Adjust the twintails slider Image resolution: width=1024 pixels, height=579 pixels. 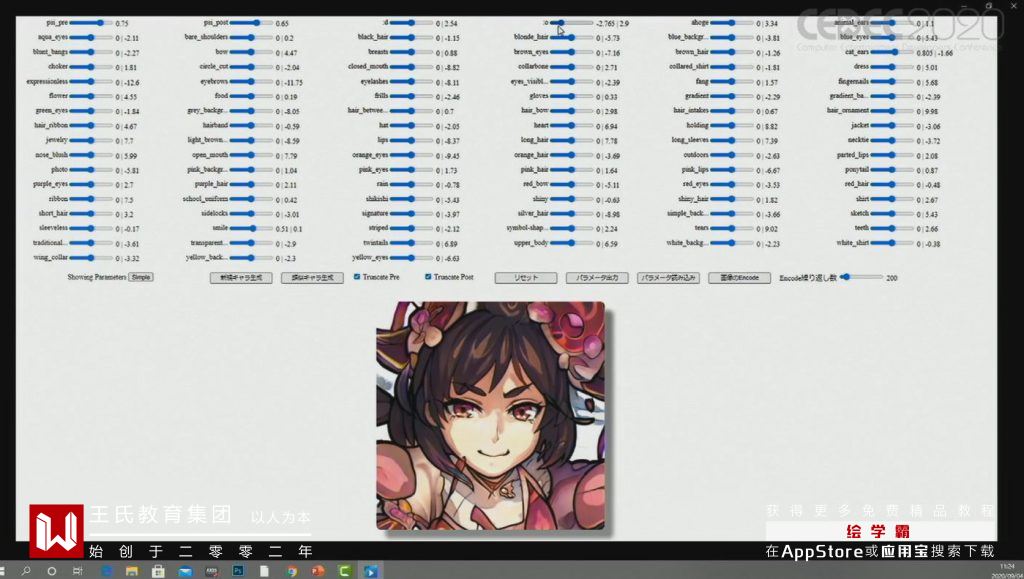[x=411, y=243]
